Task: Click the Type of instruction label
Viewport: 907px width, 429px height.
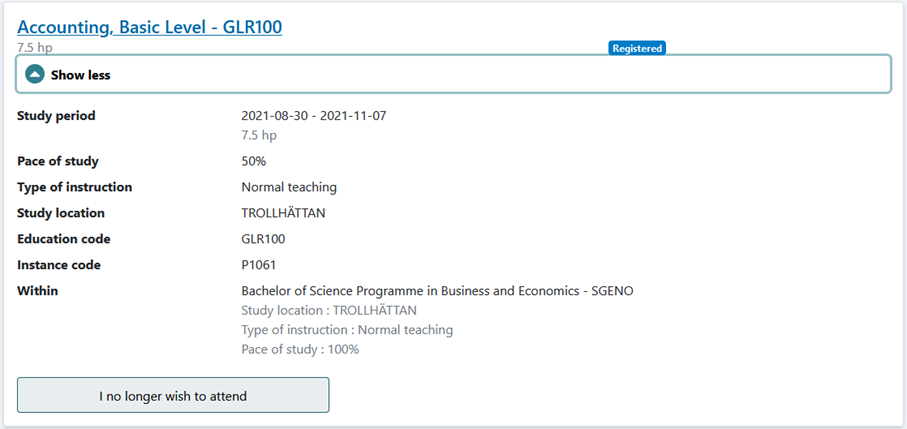Action: 75,187
